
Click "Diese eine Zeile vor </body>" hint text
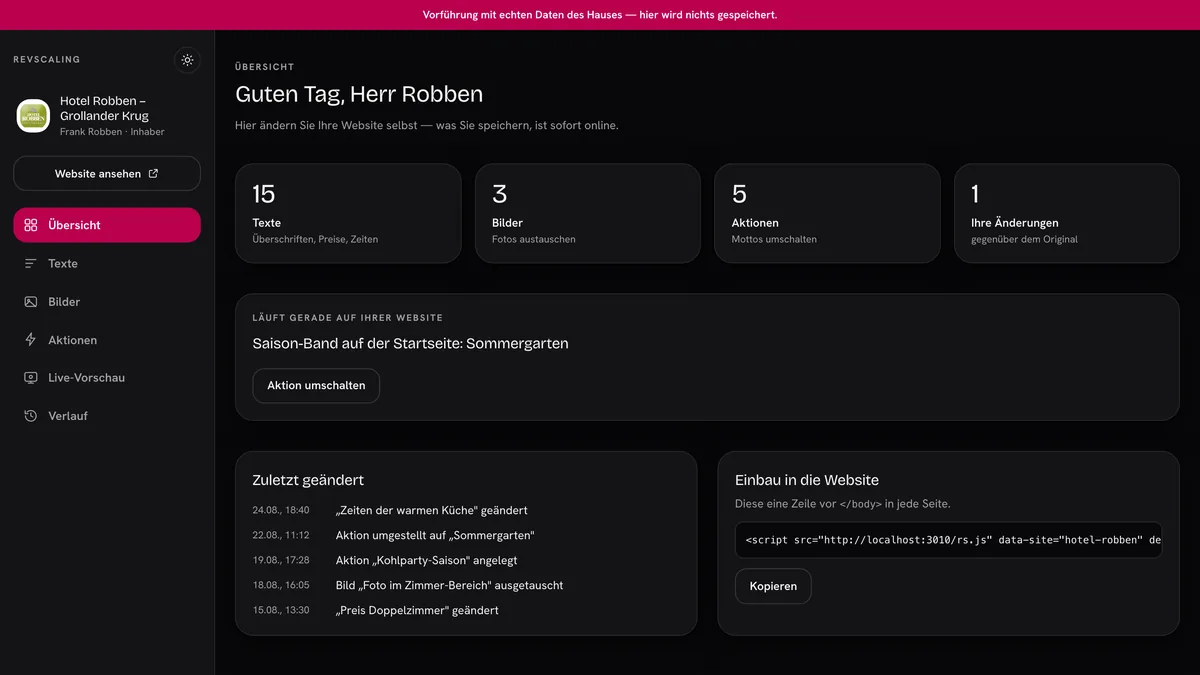click(843, 504)
